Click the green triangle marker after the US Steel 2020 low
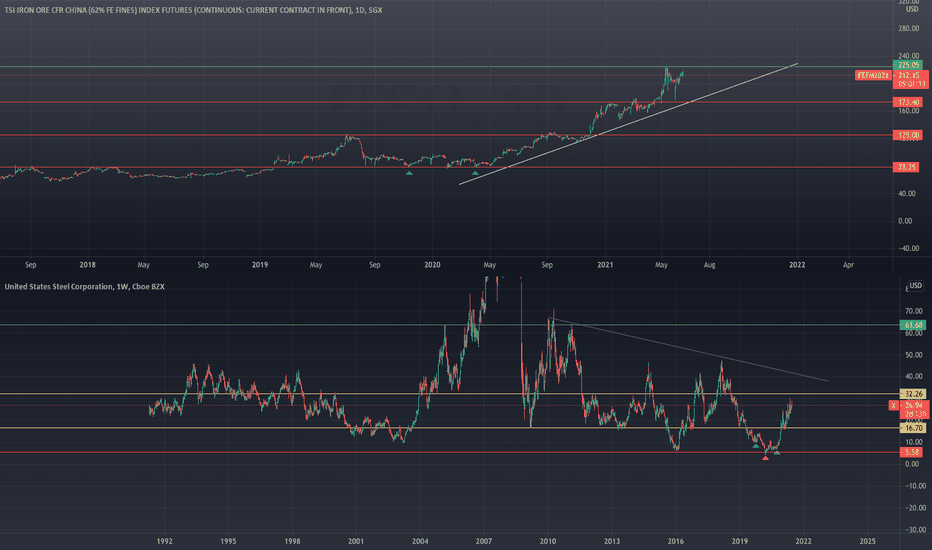Viewport: 932px width, 550px height. click(777, 453)
